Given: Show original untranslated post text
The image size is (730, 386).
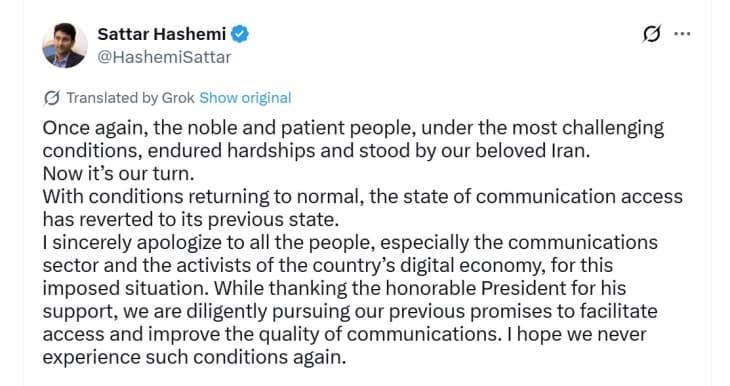Looking at the screenshot, I should [x=245, y=98].
